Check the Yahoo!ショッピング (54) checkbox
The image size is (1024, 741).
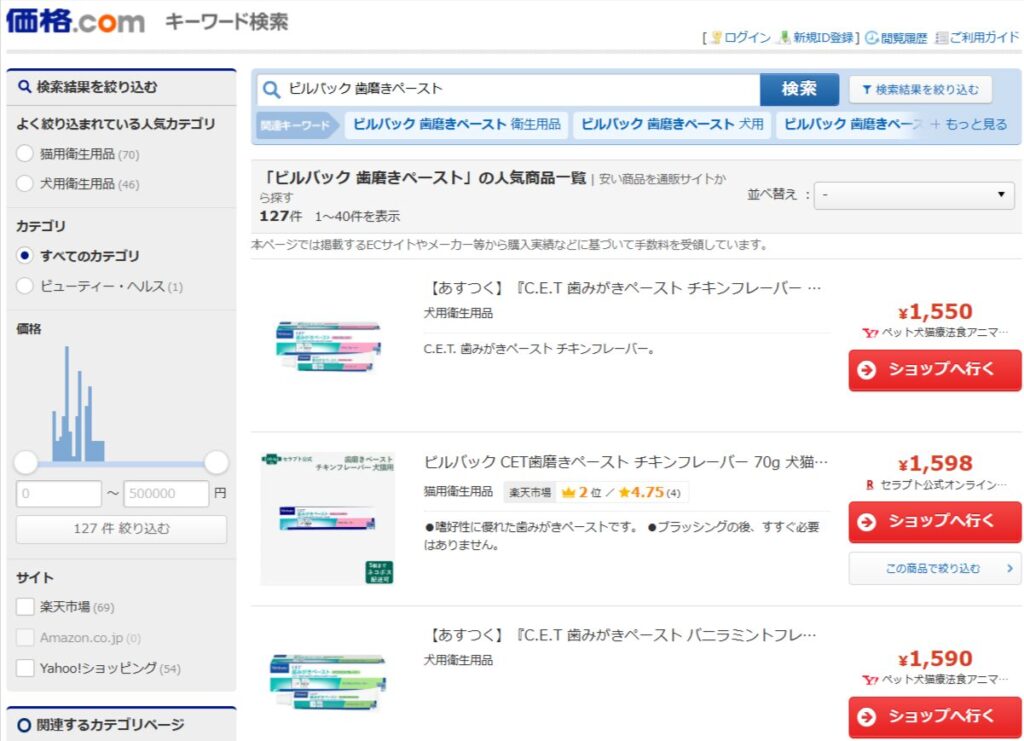pyautogui.click(x=25, y=668)
